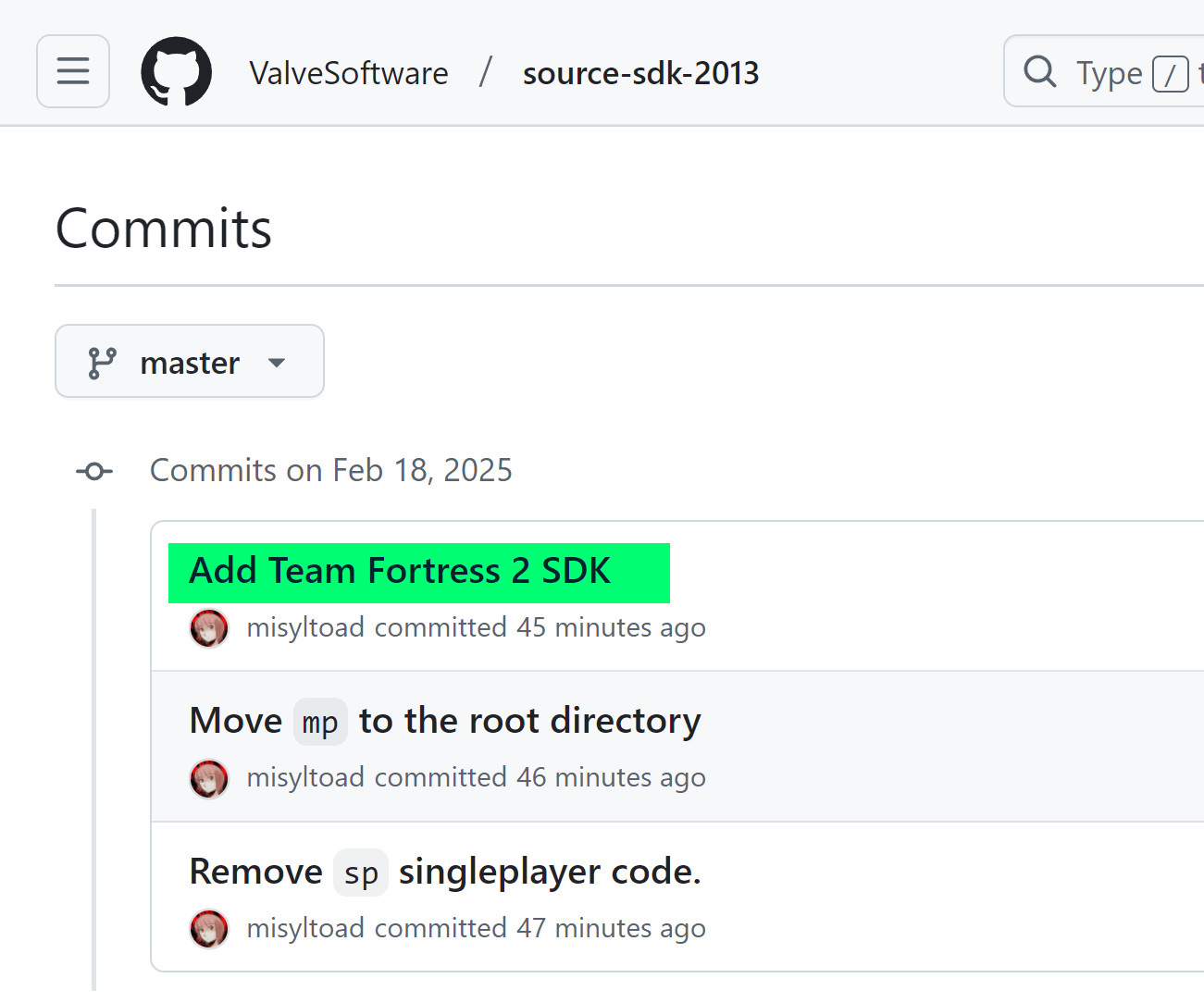Open the source-sdk-2013 repository link

coord(640,73)
